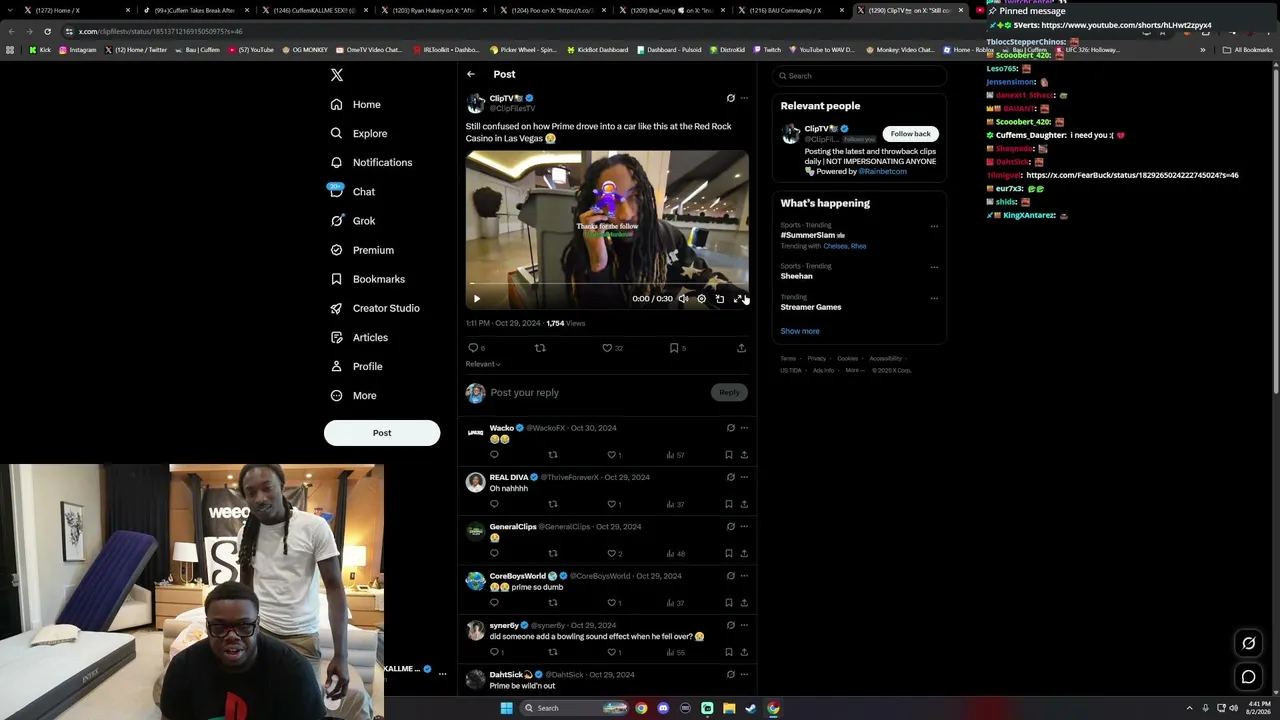Like the GeneralClips reply
The width and height of the screenshot is (1280, 720).
[x=612, y=553]
